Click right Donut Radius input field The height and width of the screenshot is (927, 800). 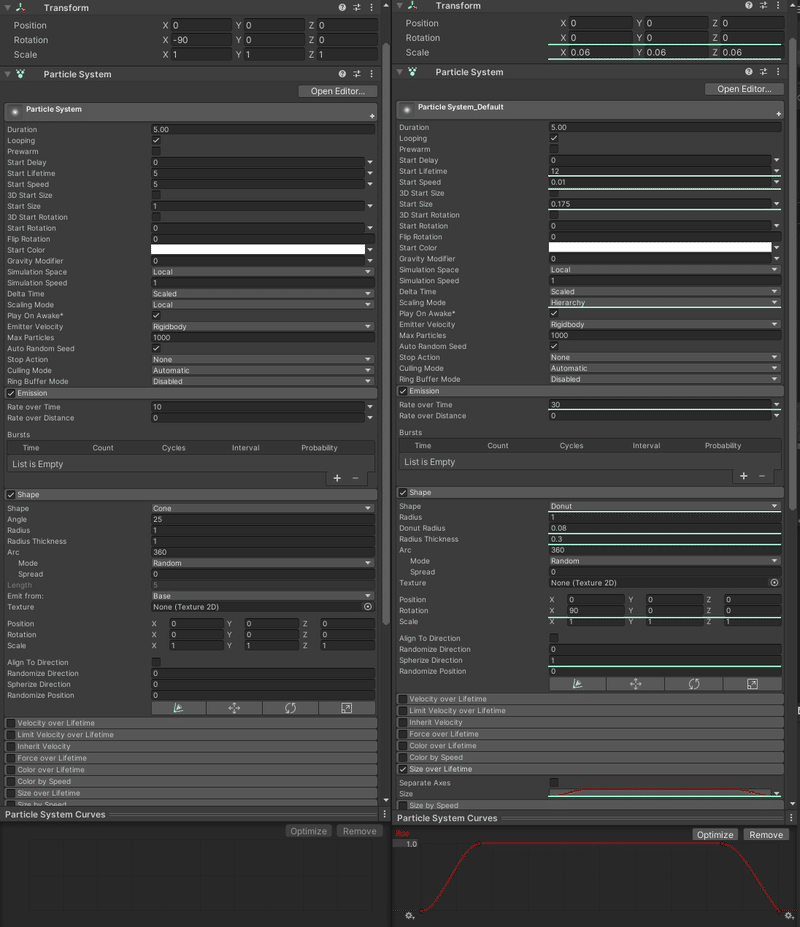click(x=665, y=528)
